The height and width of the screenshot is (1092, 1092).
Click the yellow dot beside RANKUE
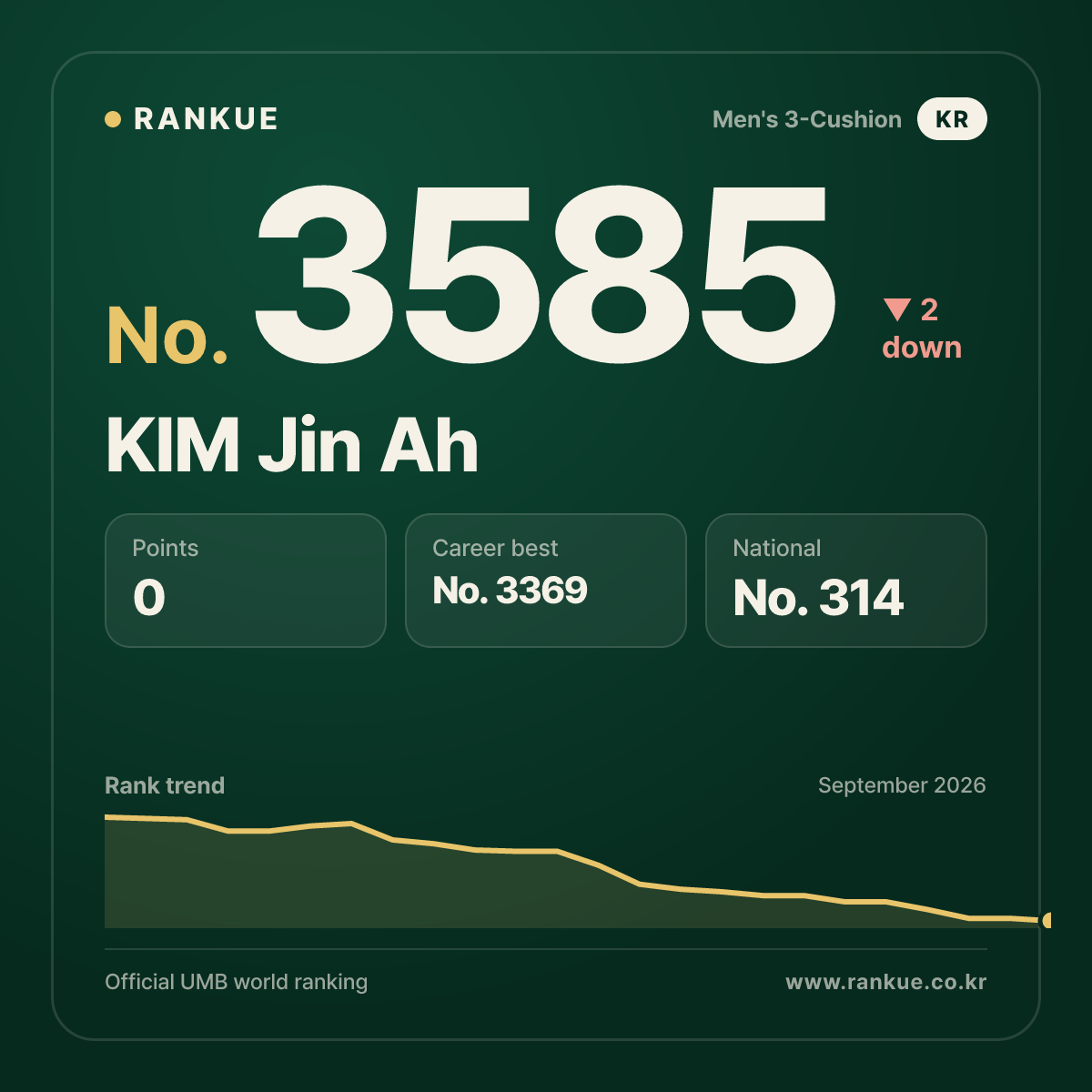(x=113, y=119)
